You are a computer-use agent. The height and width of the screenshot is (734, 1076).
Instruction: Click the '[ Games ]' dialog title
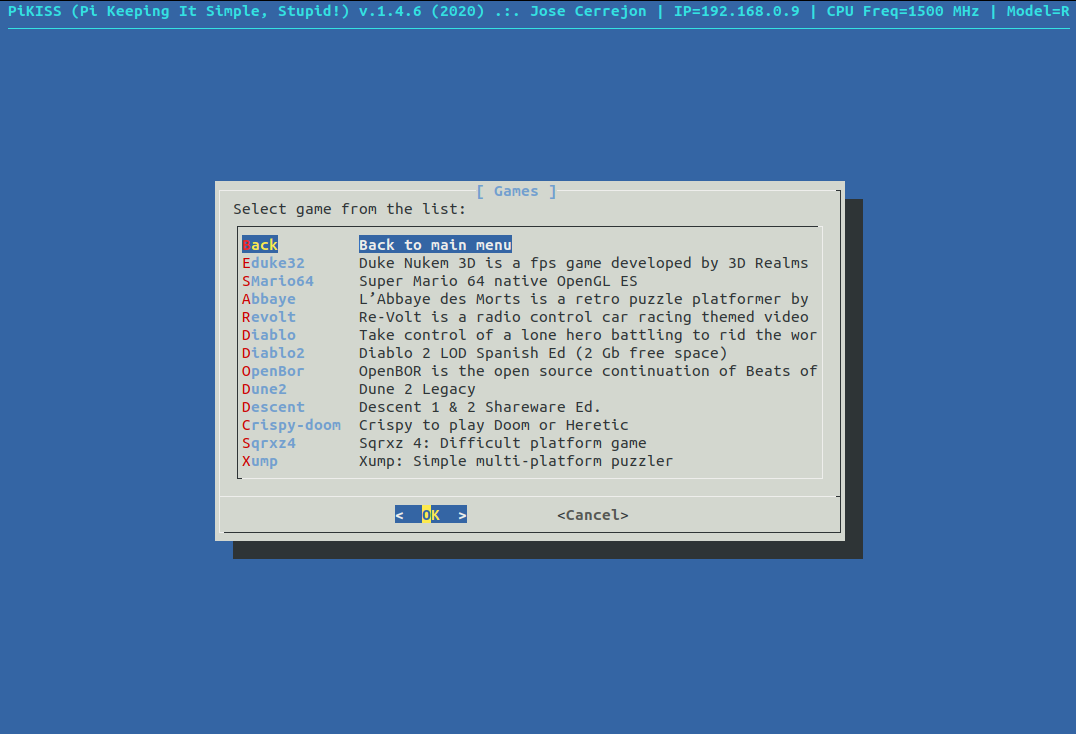tap(516, 191)
